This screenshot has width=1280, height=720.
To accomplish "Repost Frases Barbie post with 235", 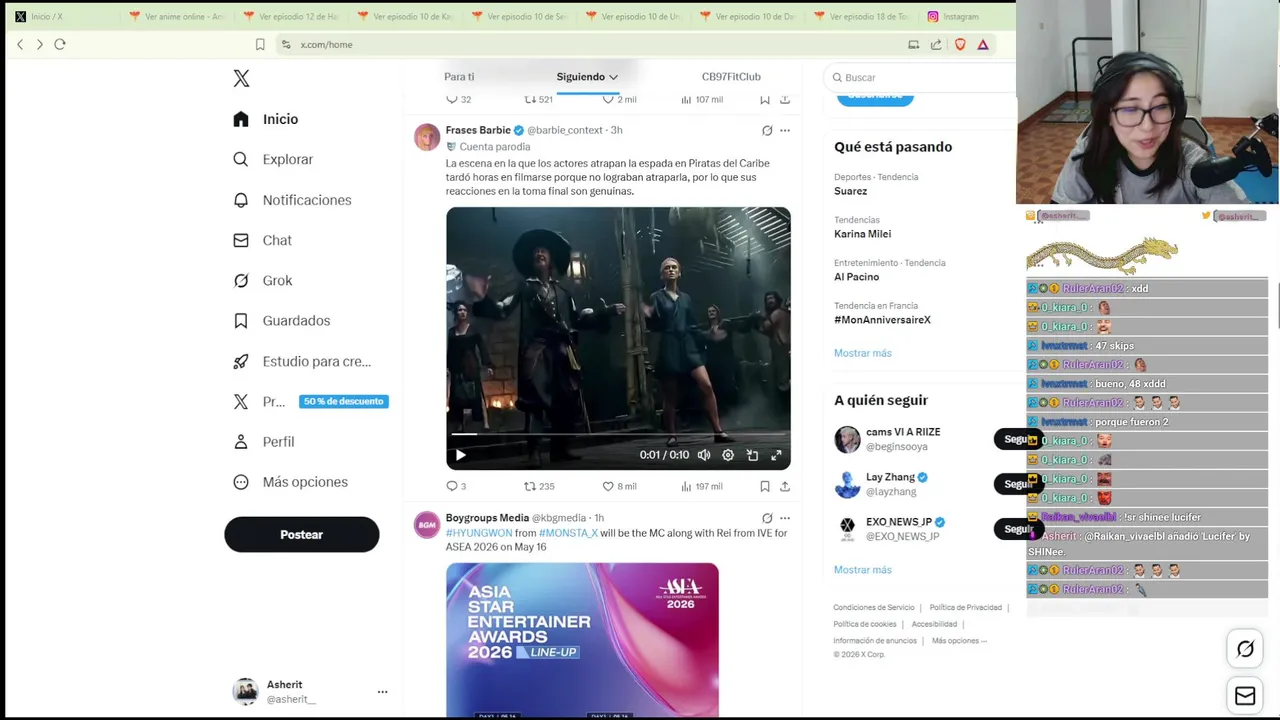I will pos(539,486).
